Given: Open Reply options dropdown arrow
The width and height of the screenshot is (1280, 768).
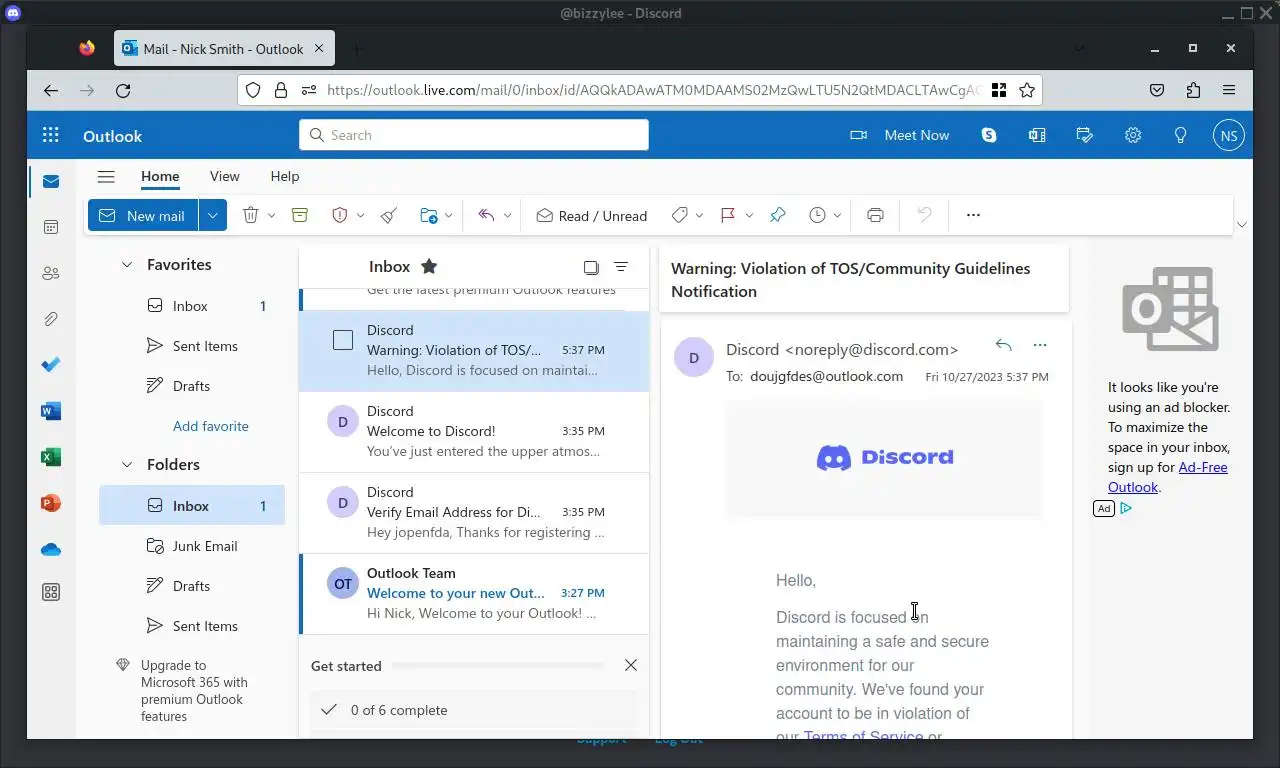Looking at the screenshot, I should pyautogui.click(x=507, y=215).
